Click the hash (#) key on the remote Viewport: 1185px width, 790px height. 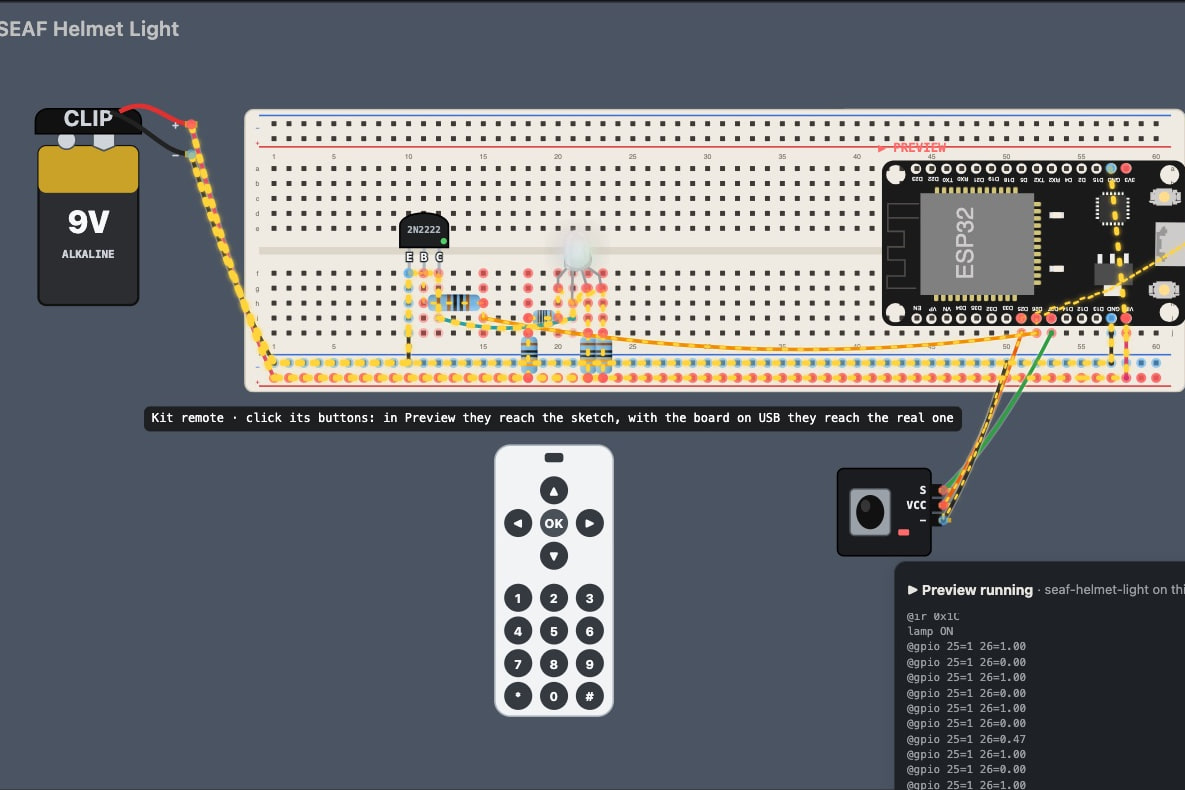589,696
